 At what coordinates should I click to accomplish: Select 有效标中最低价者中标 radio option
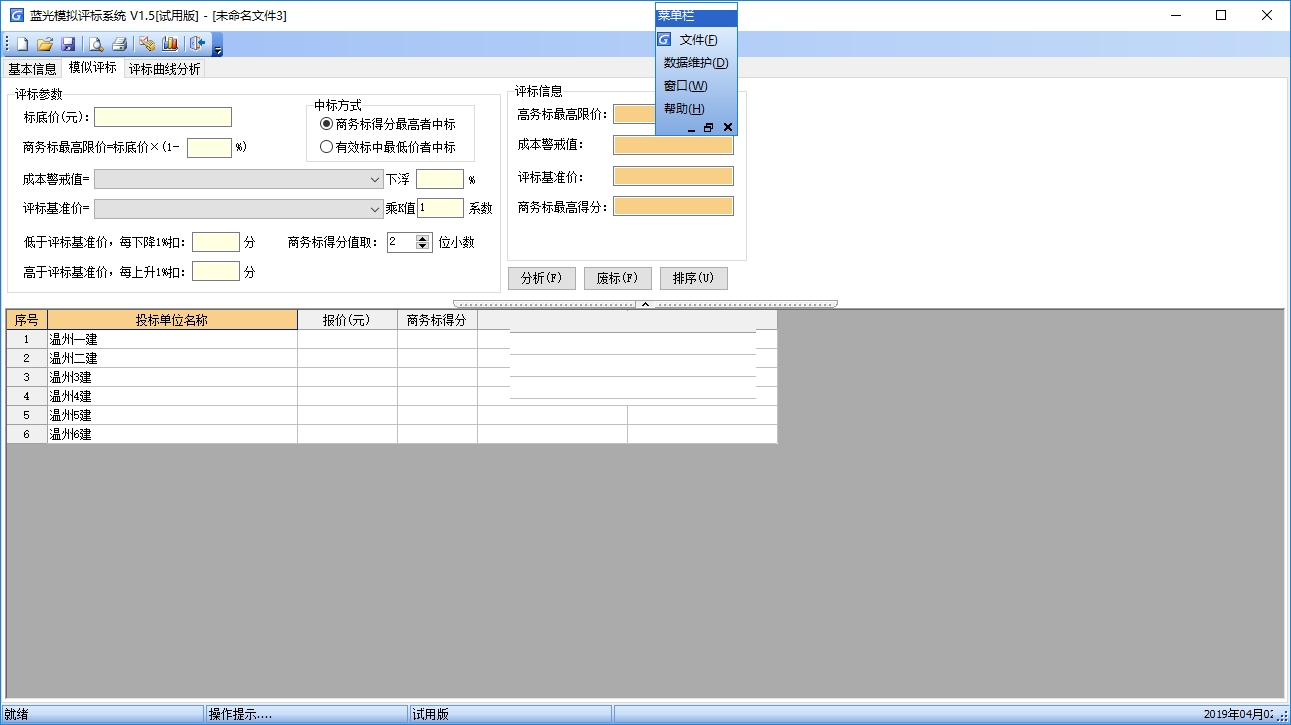tap(388, 147)
